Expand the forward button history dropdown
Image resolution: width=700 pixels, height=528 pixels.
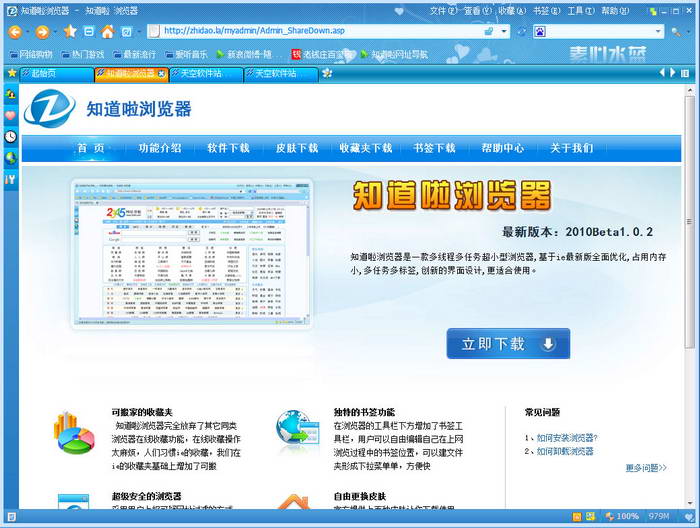[x=55, y=32]
